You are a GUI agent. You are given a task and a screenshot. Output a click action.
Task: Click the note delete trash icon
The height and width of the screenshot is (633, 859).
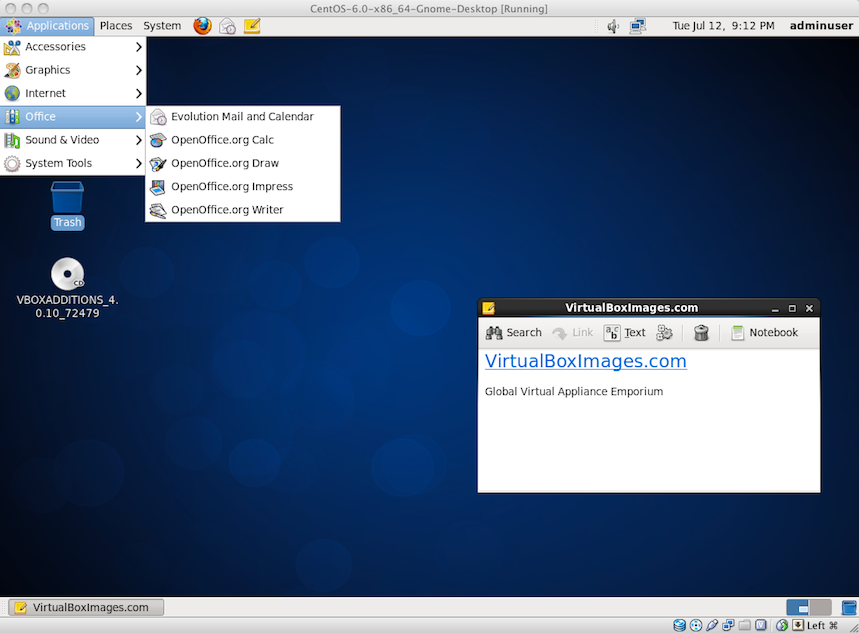[701, 333]
